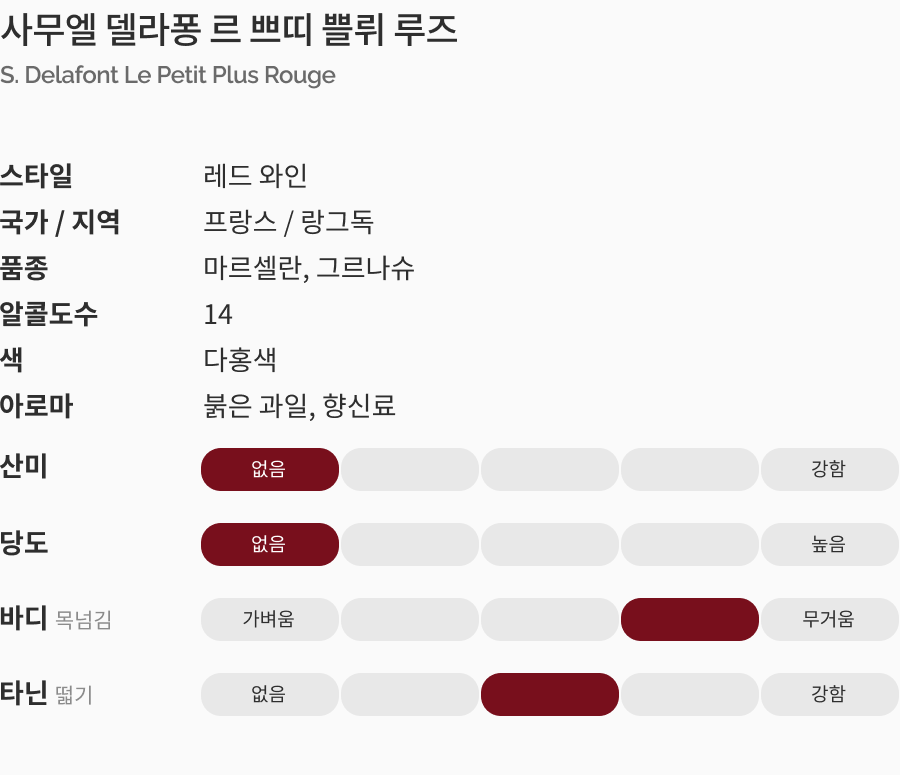Click the region value '프랑스 / 랑그독'
The width and height of the screenshot is (900, 775).
[288, 222]
